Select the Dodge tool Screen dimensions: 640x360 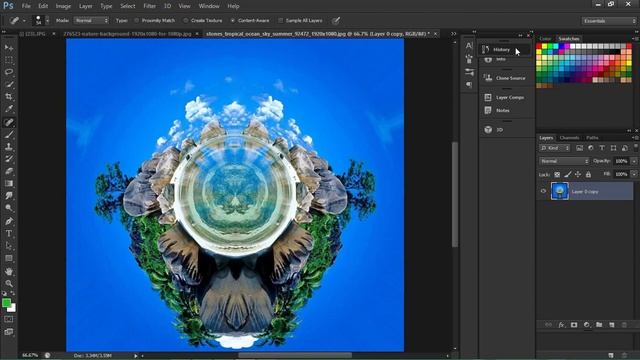[9, 208]
